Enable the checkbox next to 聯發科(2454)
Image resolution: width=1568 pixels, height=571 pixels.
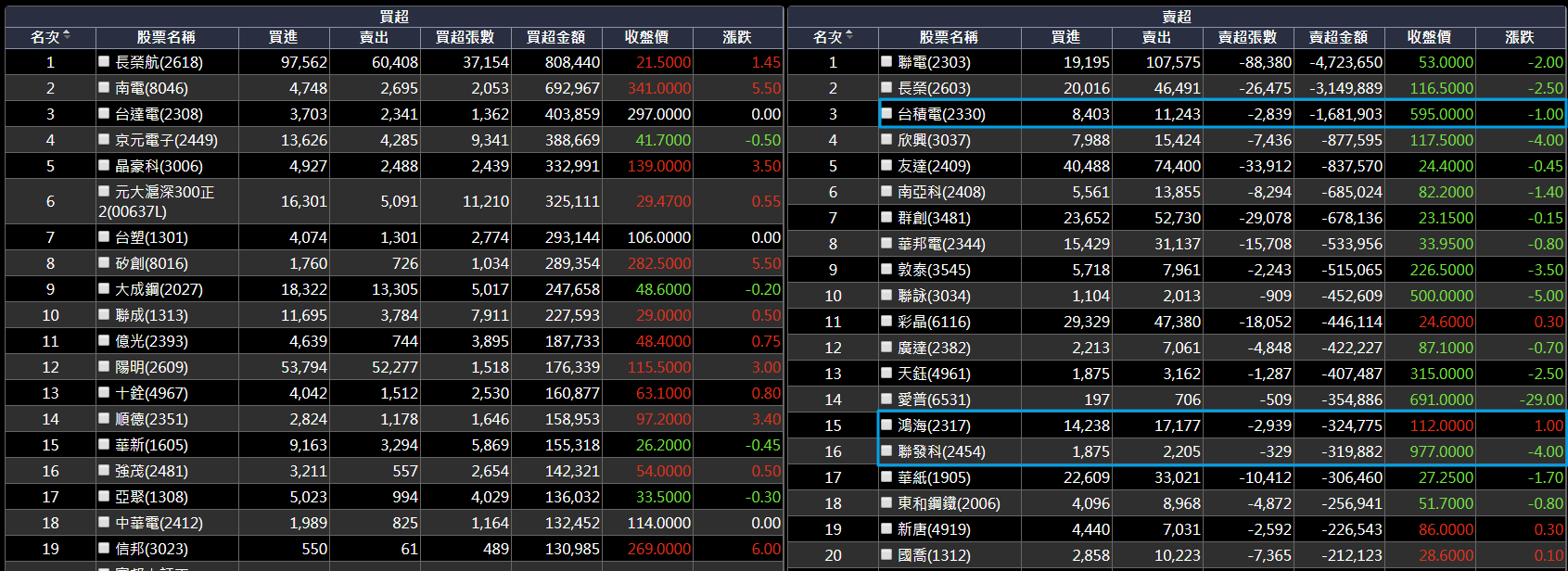pos(886,451)
